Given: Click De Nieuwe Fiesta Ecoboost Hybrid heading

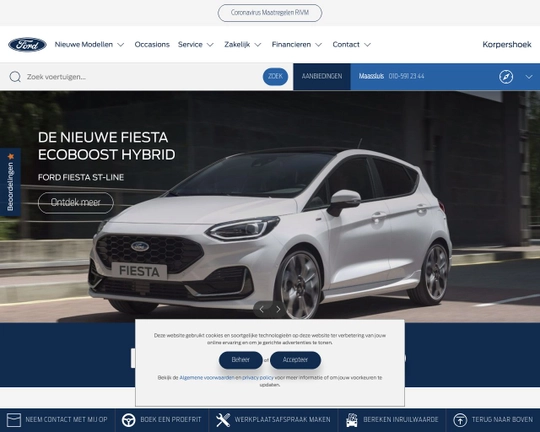Looking at the screenshot, I should [x=106, y=146].
